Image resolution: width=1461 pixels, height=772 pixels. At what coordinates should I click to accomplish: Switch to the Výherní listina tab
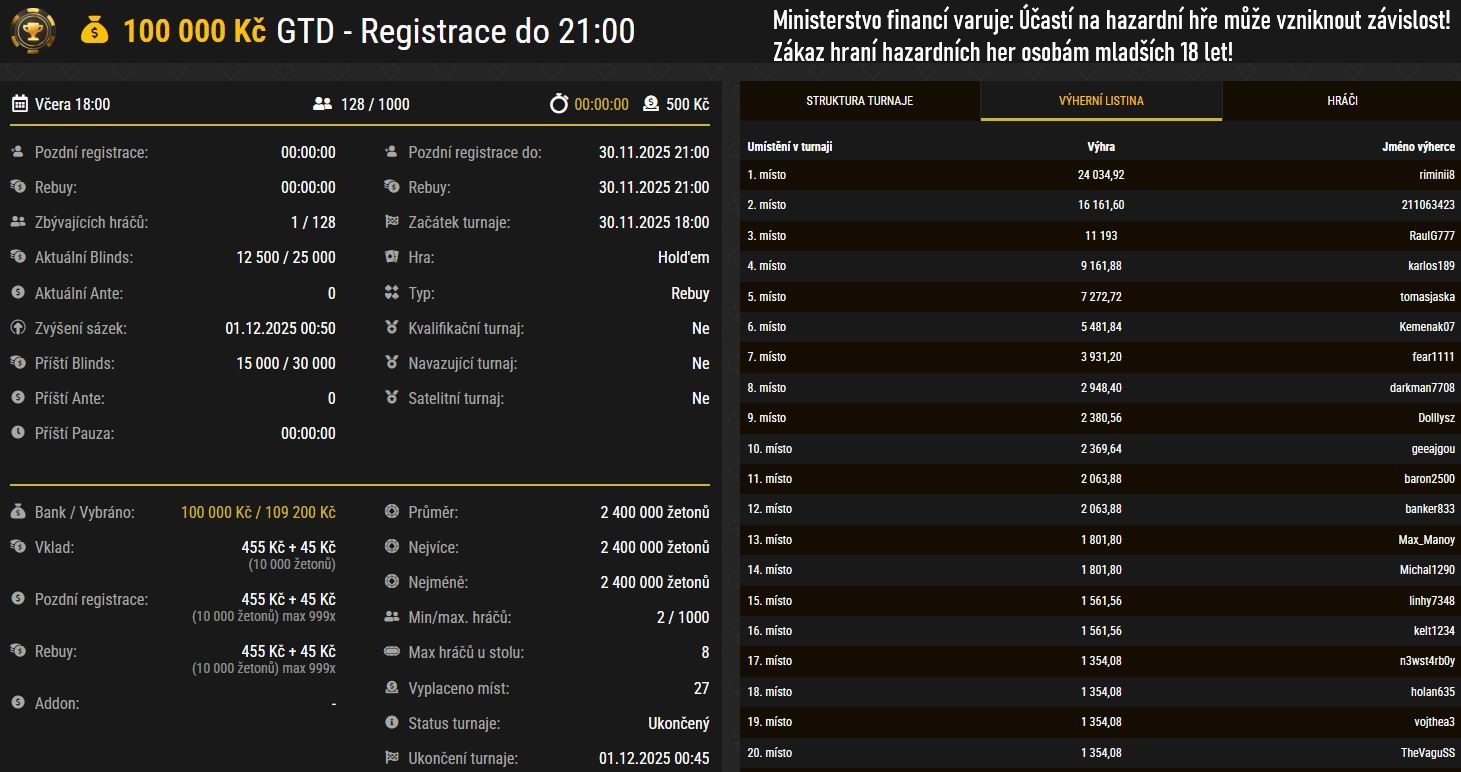tap(1101, 101)
